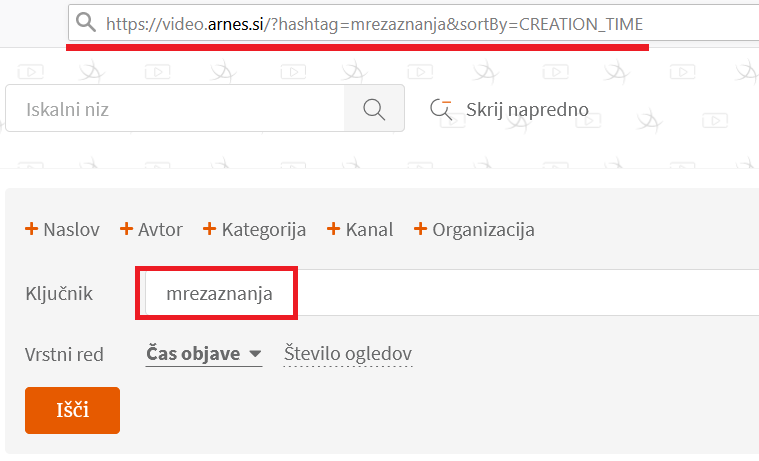Screen dimensions: 759x461
Task: Click the plus icon before Organizacija
Action: (420, 229)
